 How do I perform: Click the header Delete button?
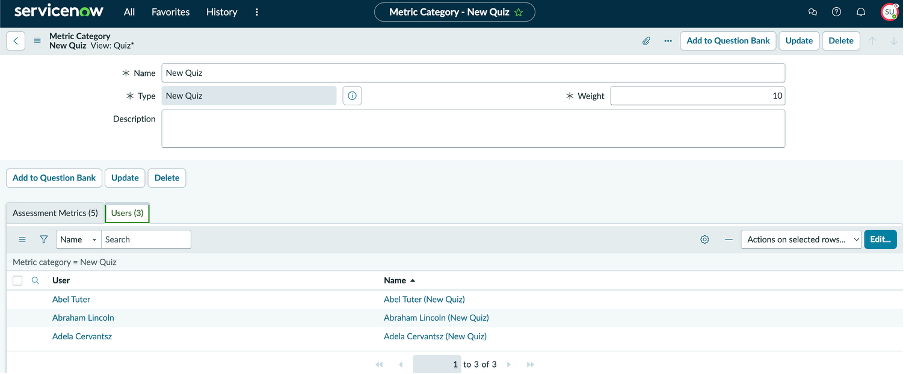pos(841,41)
